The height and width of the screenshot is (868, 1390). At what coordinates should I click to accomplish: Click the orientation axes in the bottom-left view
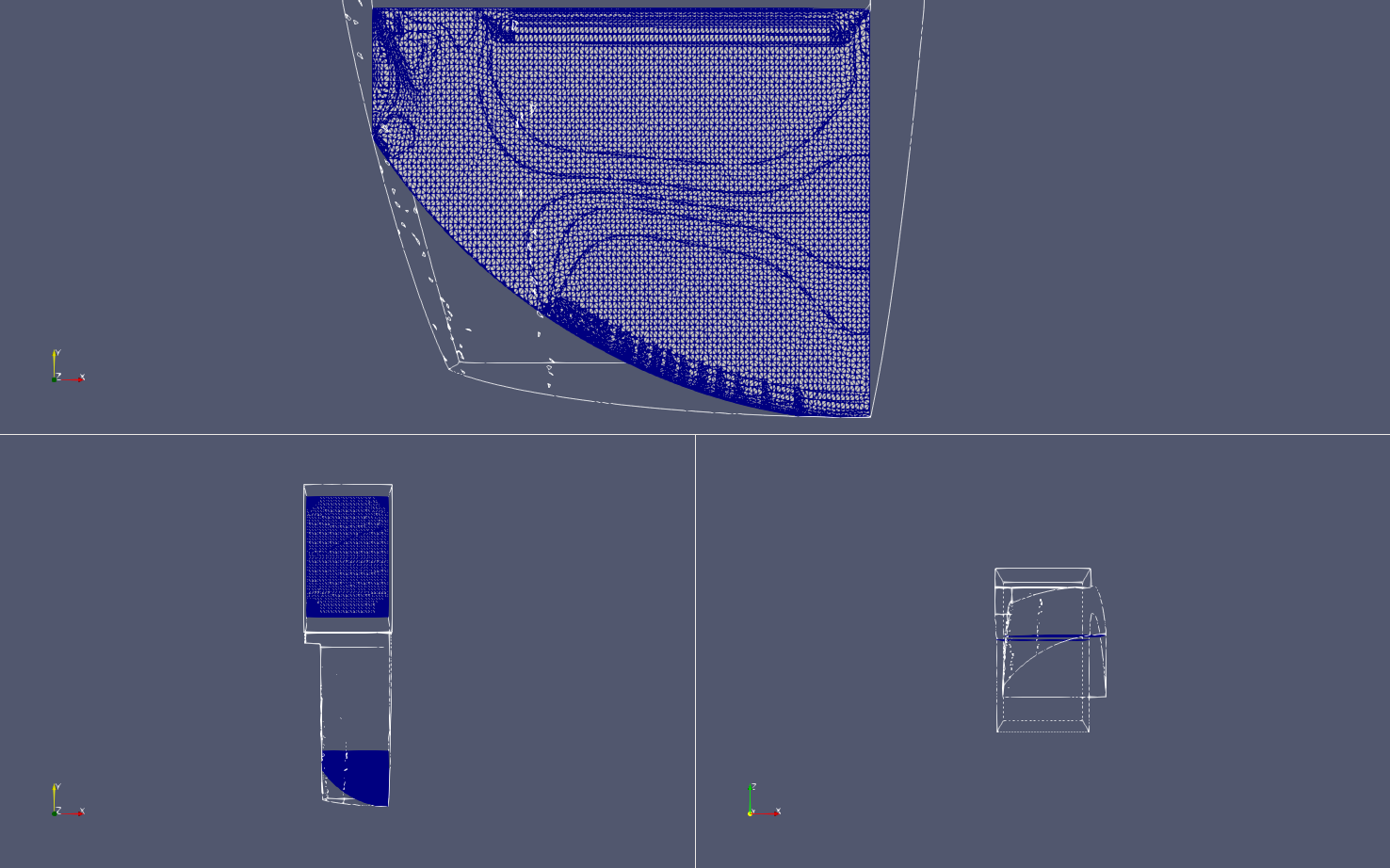68,800
